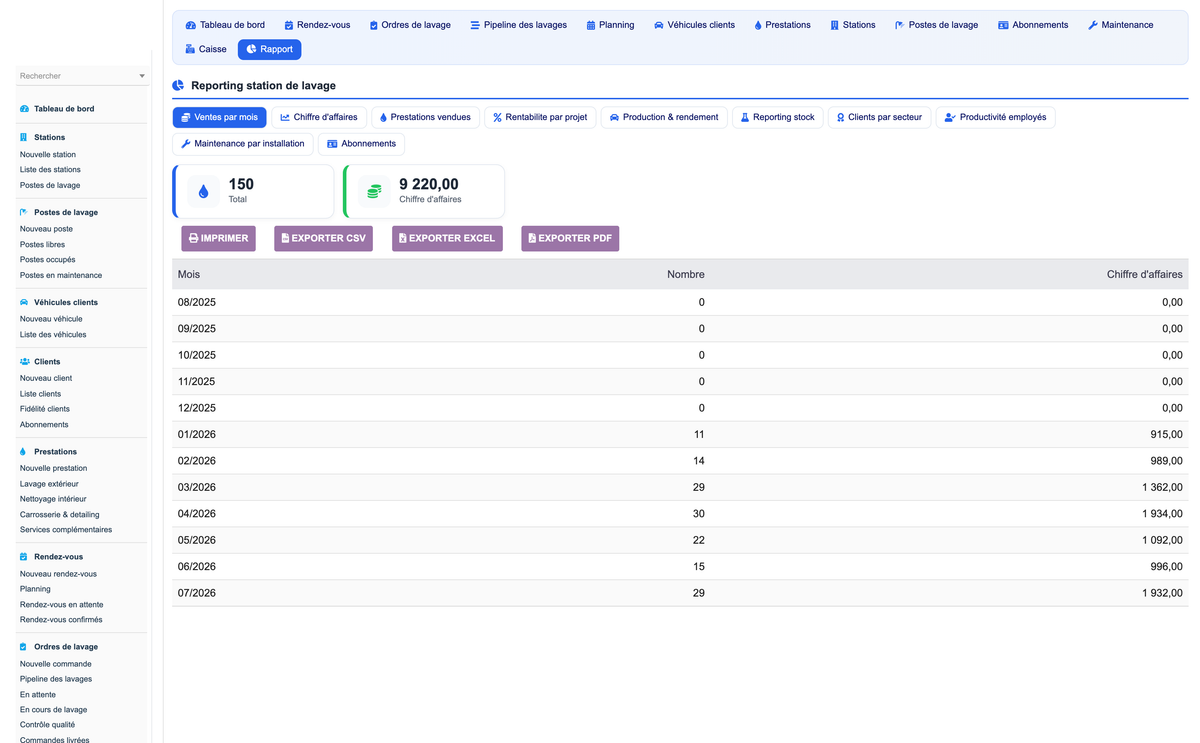
Task: Click the sidebar Véhicules clients car icon
Action: point(24,302)
